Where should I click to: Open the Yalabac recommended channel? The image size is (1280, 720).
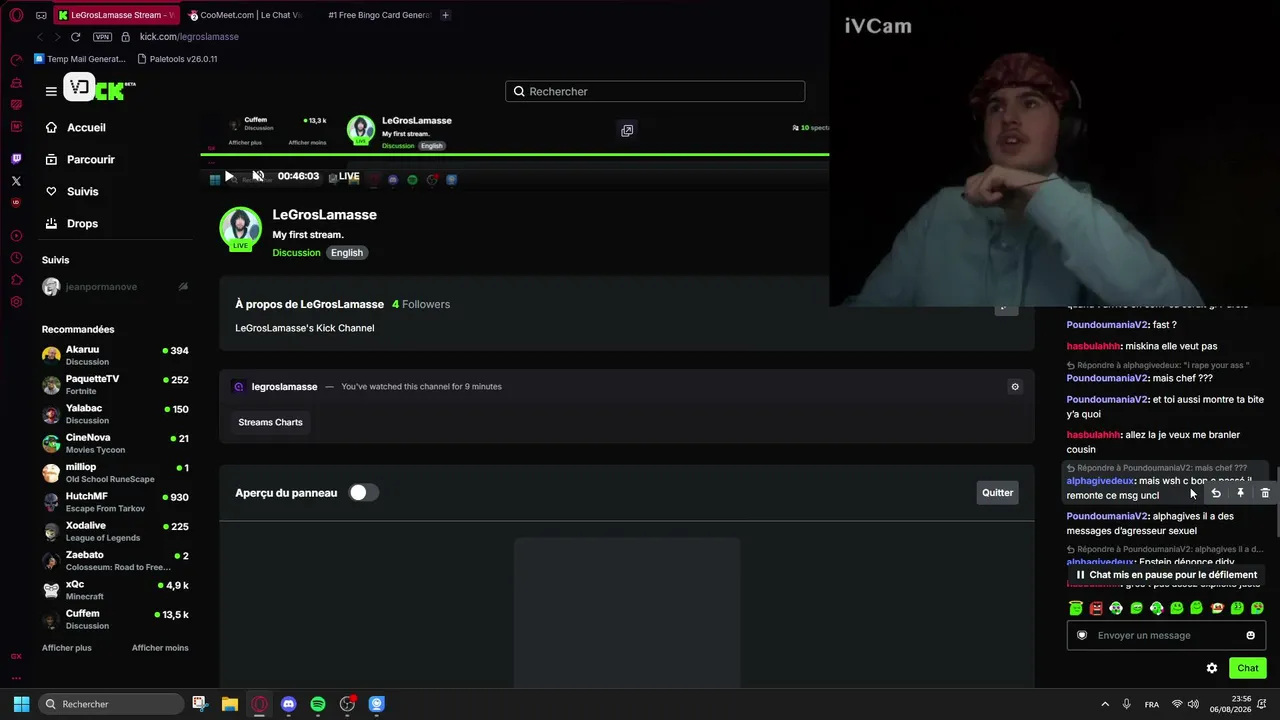click(116, 414)
